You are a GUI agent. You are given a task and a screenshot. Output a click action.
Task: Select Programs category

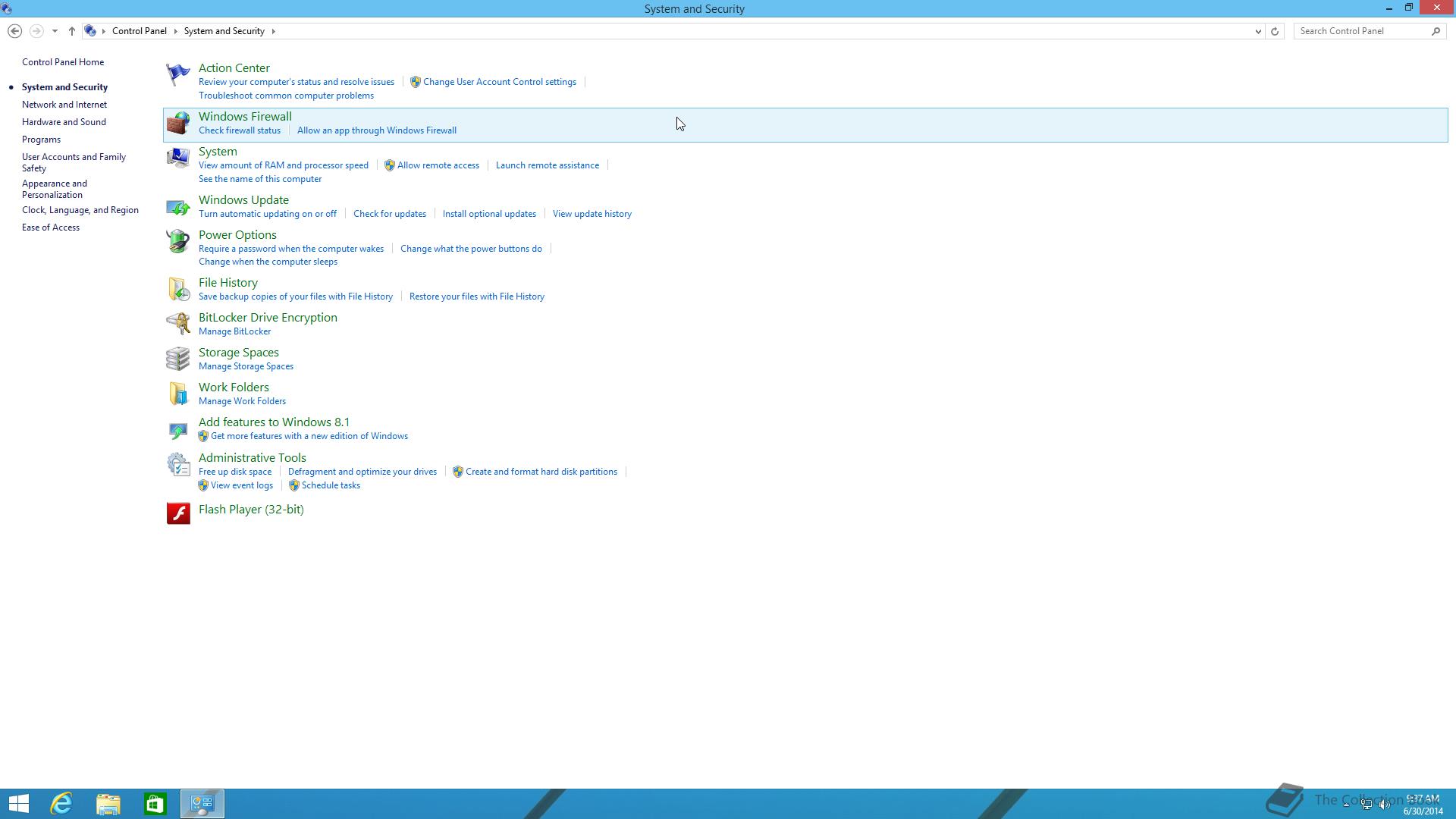[x=41, y=140]
